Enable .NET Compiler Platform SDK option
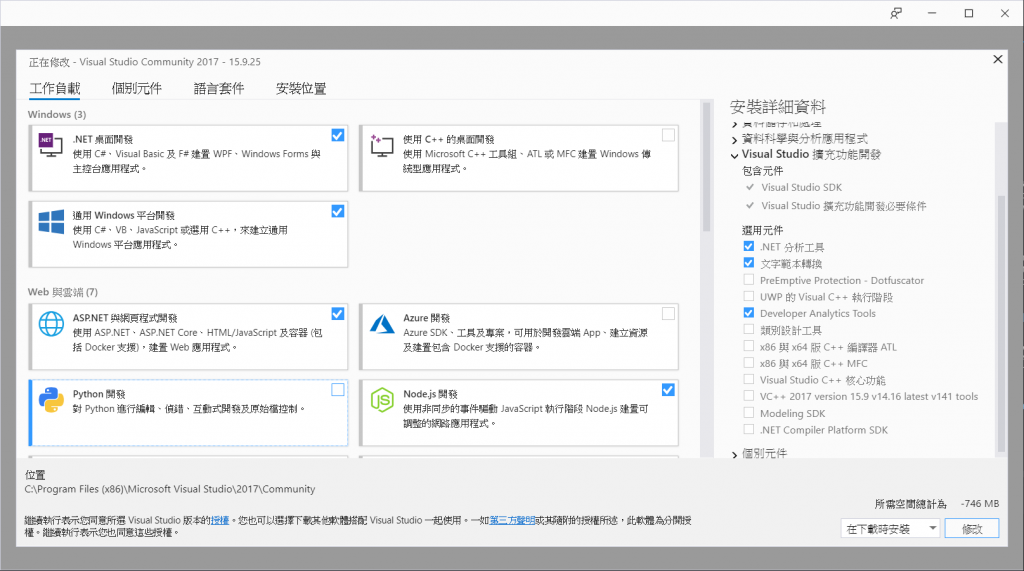Image resolution: width=1024 pixels, height=571 pixels. [x=748, y=429]
